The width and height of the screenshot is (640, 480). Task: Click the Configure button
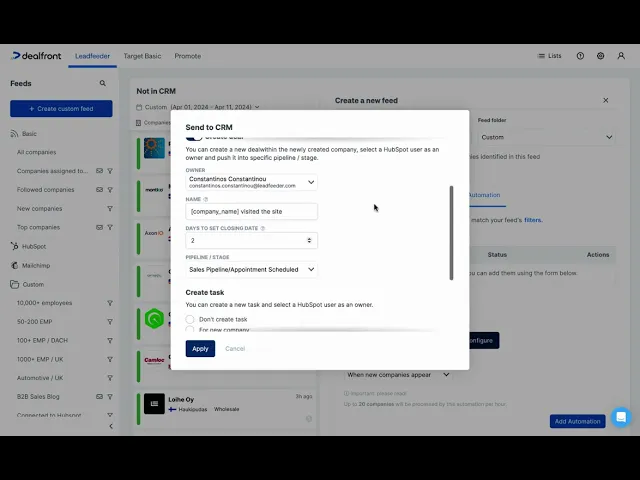click(x=484, y=340)
